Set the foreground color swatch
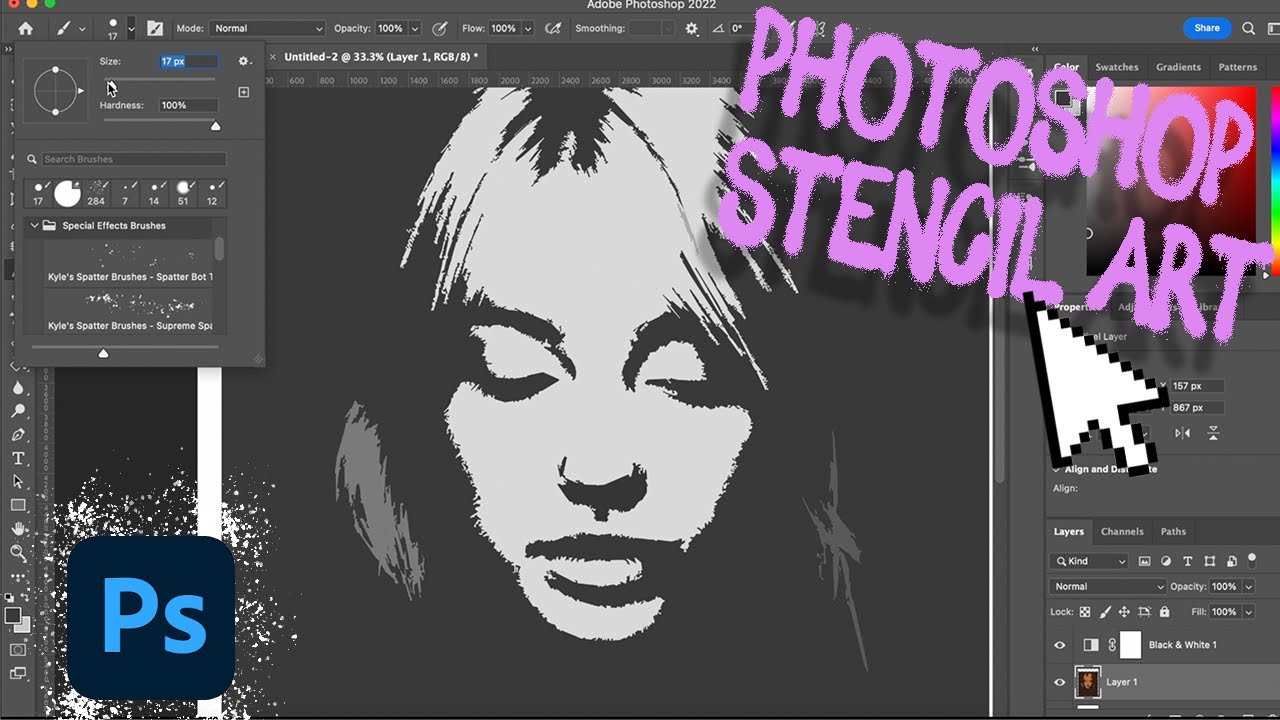This screenshot has width=1280, height=720. pos(12,614)
